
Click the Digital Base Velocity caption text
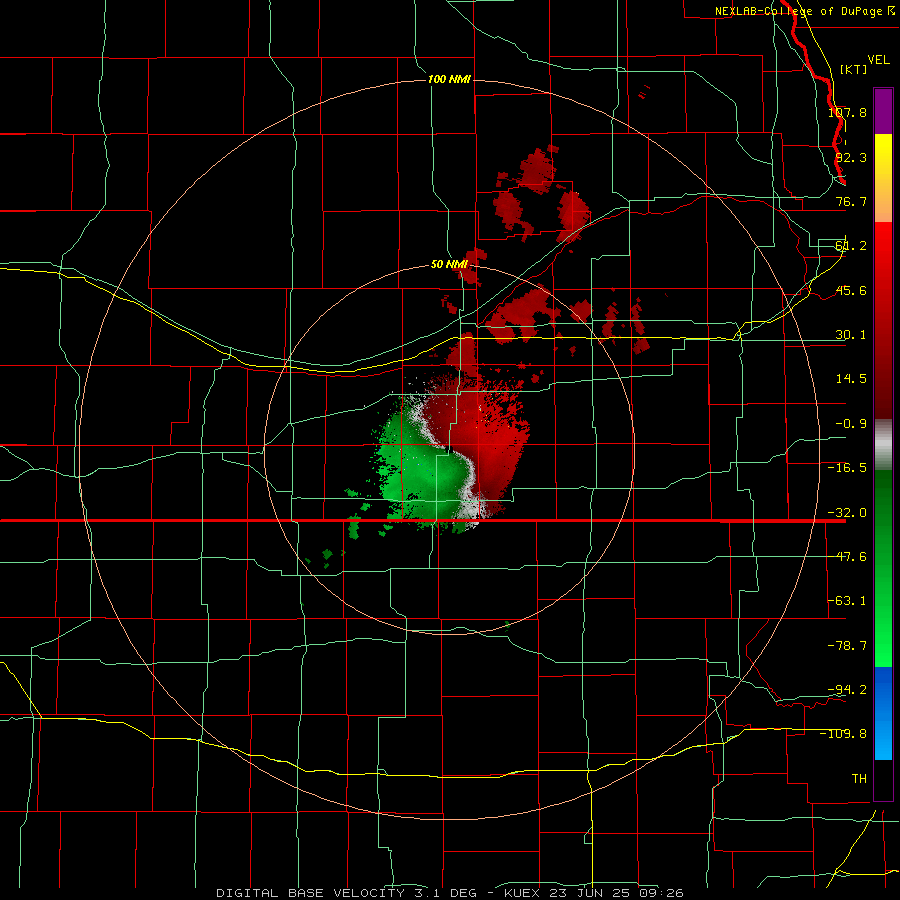click(449, 893)
